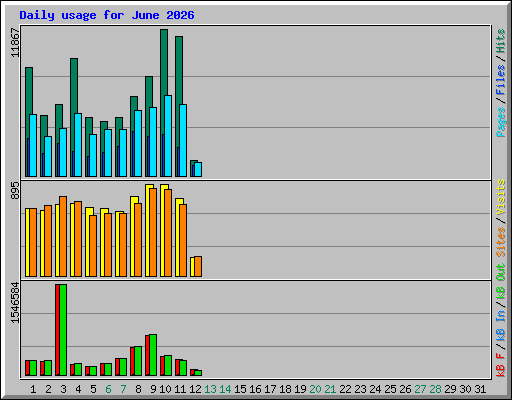Image resolution: width=512 pixels, height=400 pixels.
Task: Click the green kB Out bar for day 8
Action: click(x=138, y=361)
